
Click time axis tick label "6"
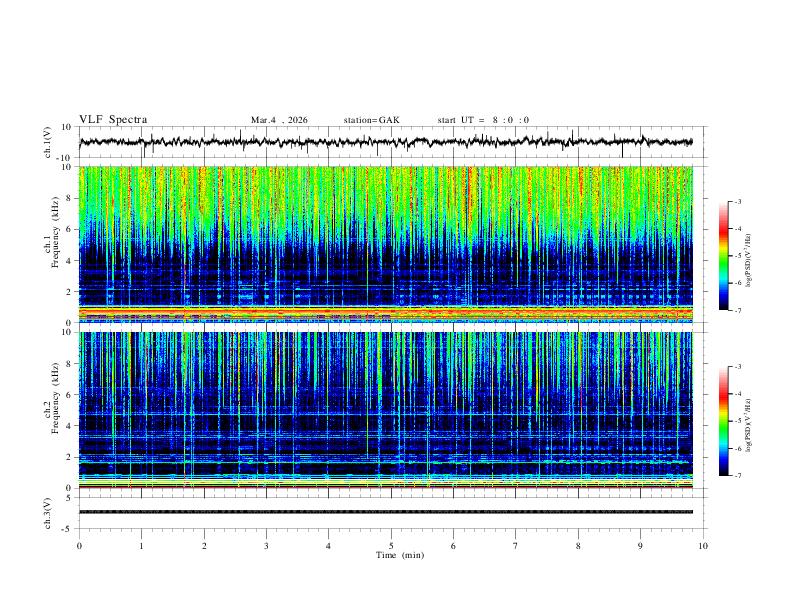[453, 546]
